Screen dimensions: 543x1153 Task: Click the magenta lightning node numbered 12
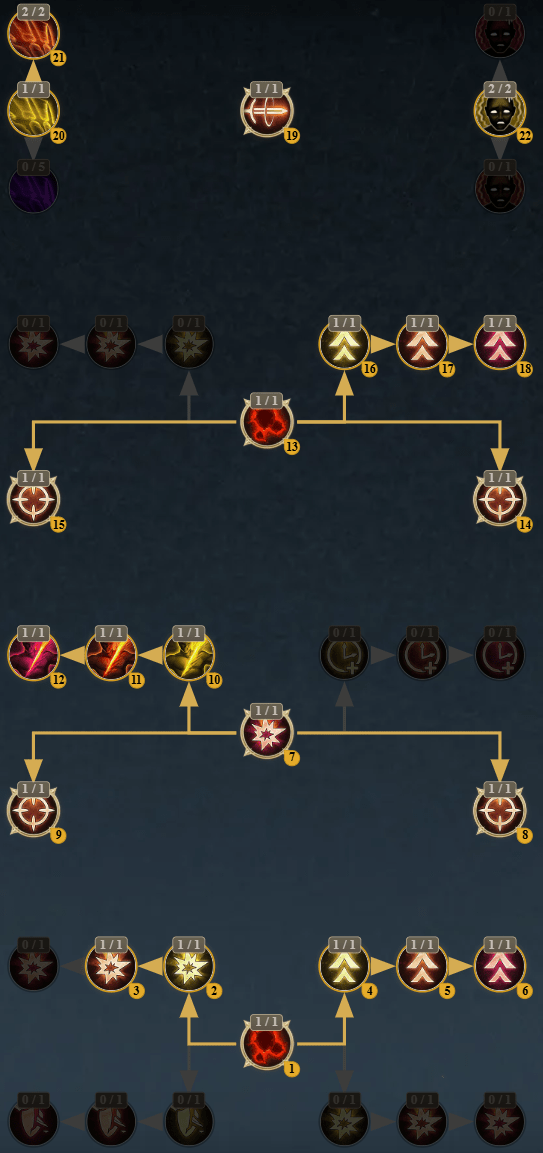coord(34,654)
